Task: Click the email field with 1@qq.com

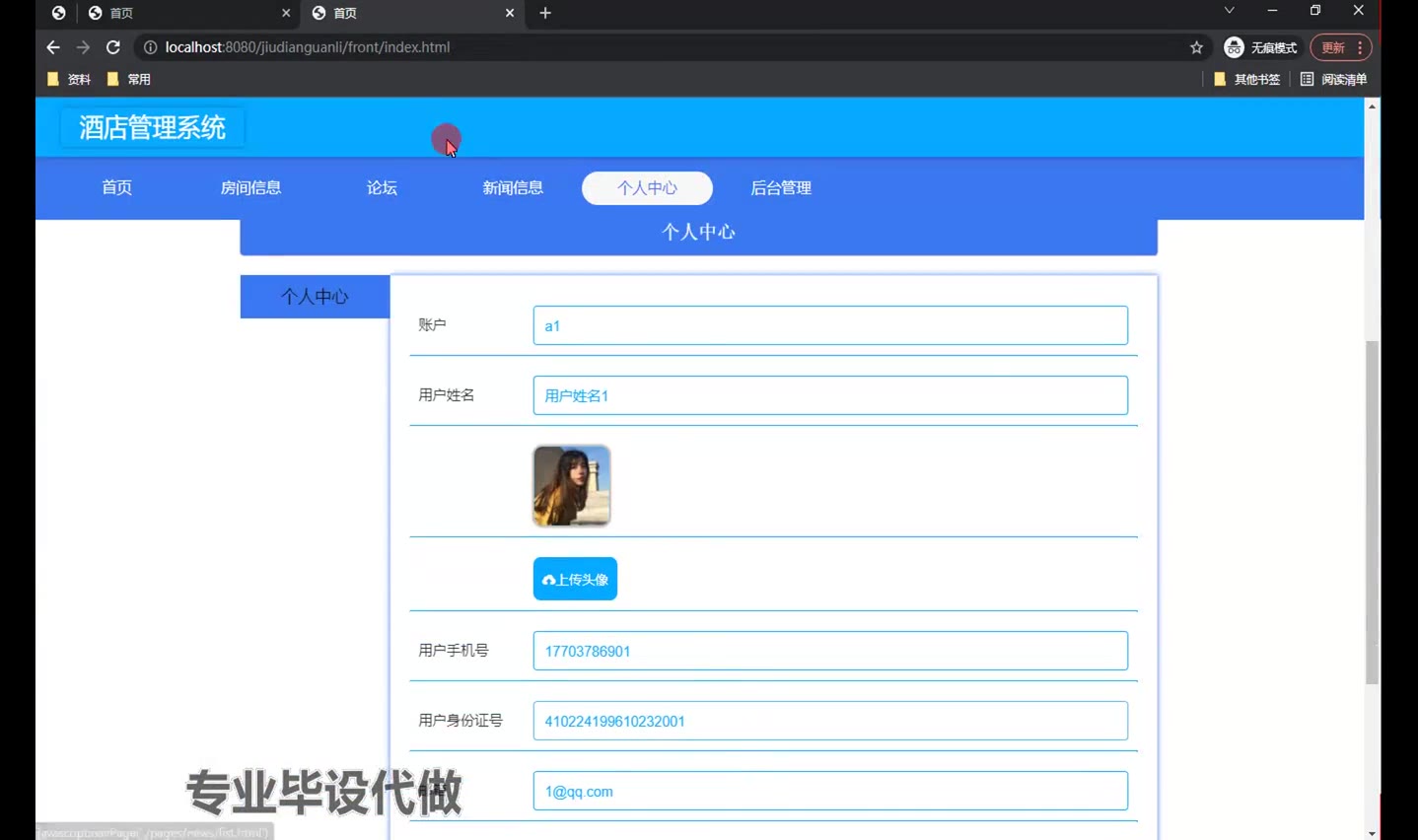Action: tap(830, 791)
